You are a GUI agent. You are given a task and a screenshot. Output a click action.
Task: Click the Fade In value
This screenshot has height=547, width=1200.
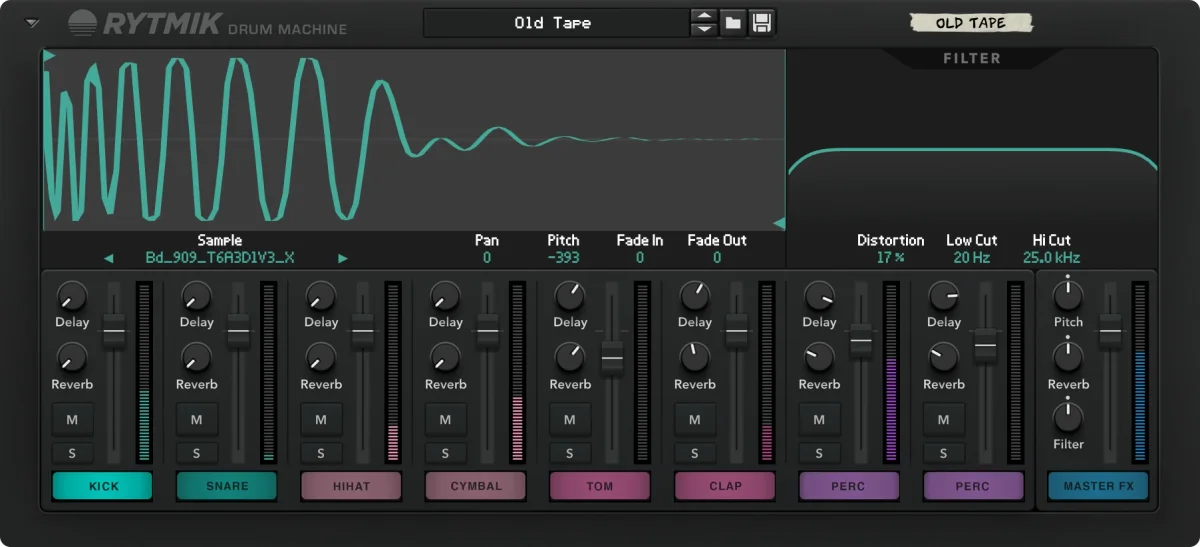click(x=640, y=258)
